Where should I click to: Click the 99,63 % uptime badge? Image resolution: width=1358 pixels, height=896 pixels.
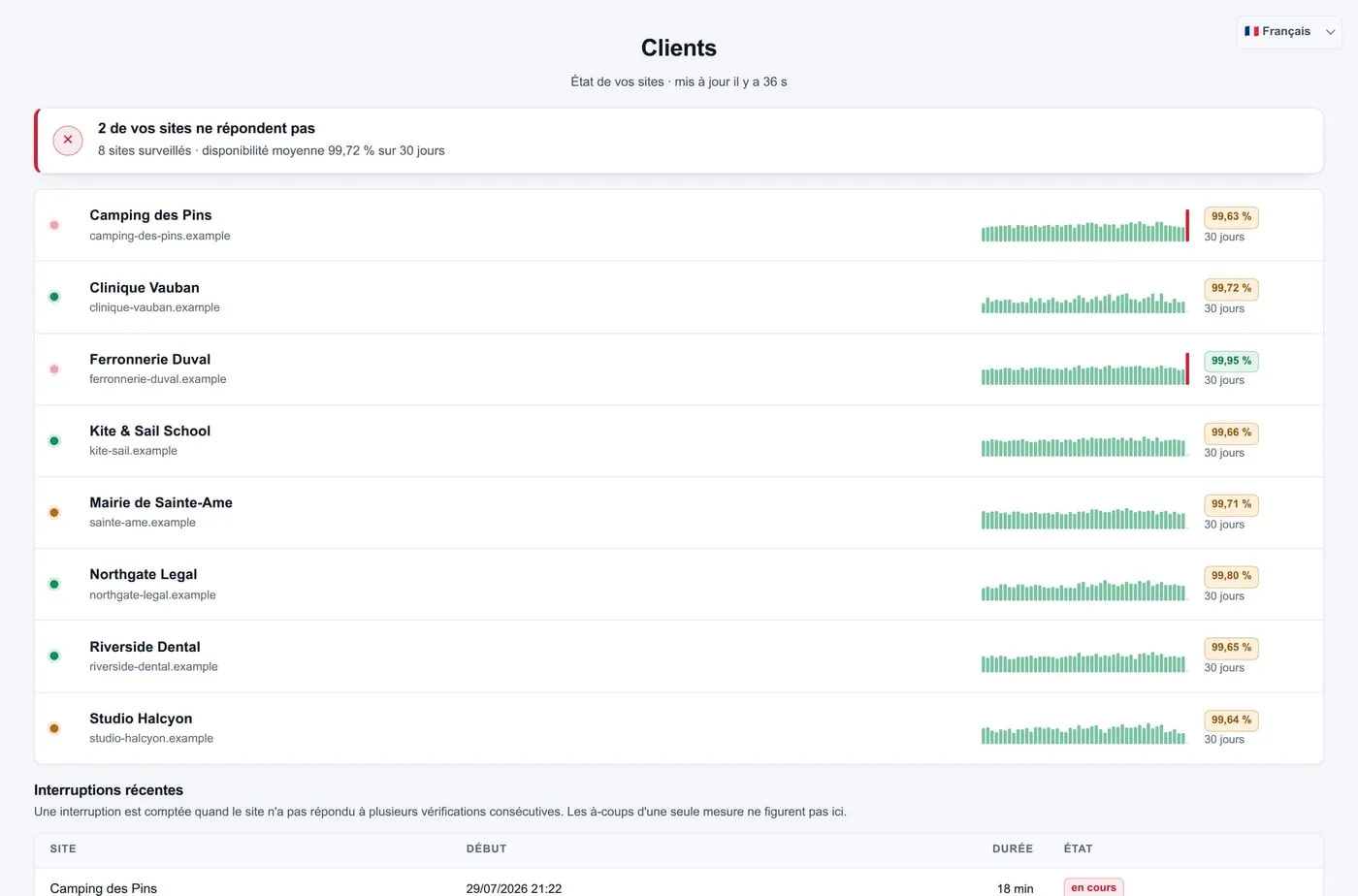(1231, 216)
